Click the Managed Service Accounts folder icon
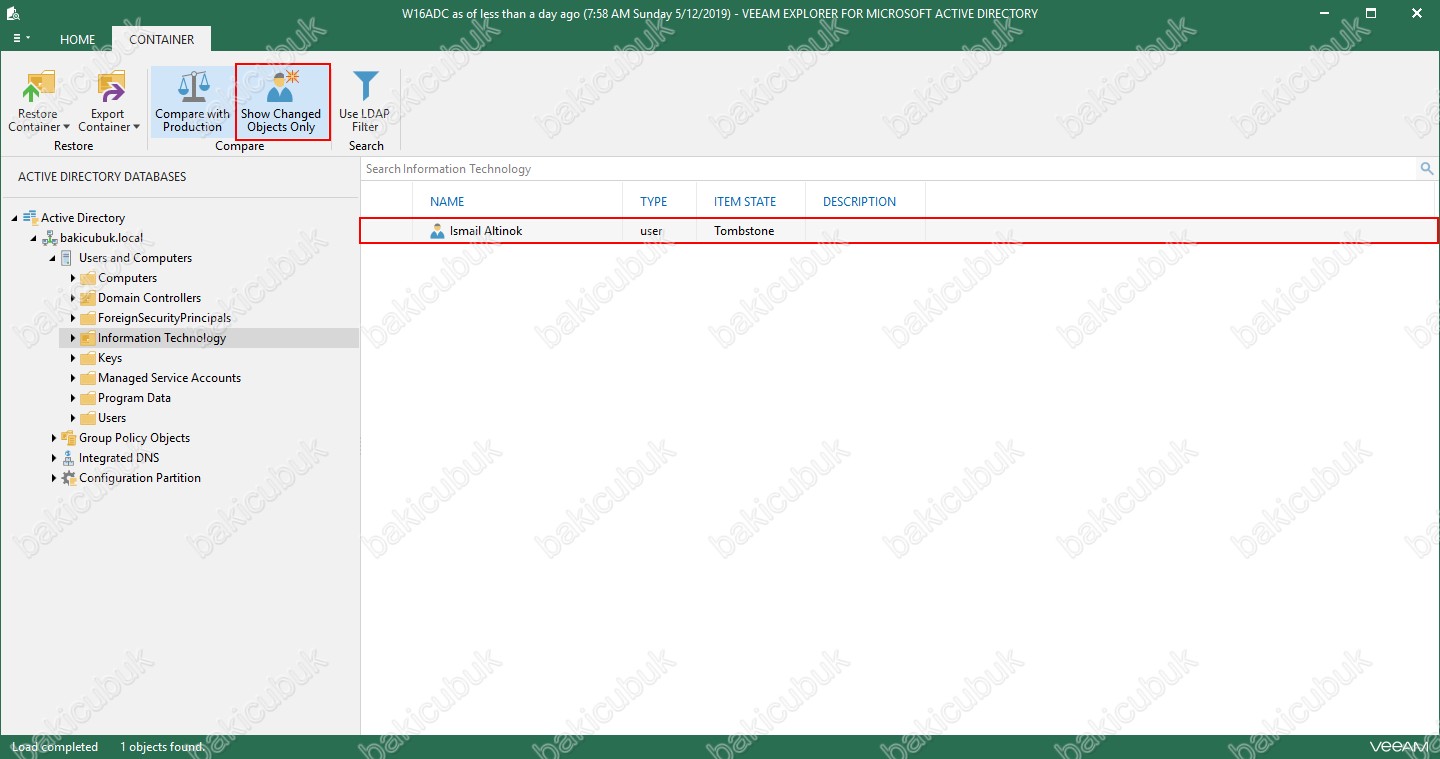The height and width of the screenshot is (759, 1440). tap(88, 378)
